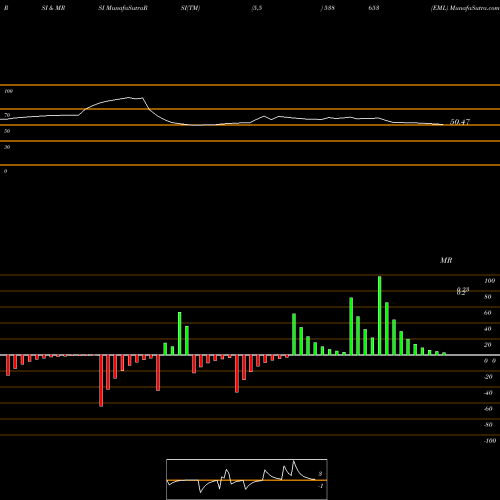Click the ")538" value in header
The width and height of the screenshot is (500, 500).
point(327,8)
